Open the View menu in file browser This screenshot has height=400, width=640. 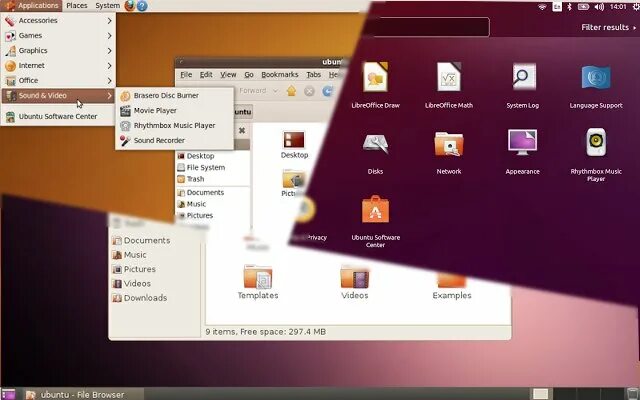point(228,75)
